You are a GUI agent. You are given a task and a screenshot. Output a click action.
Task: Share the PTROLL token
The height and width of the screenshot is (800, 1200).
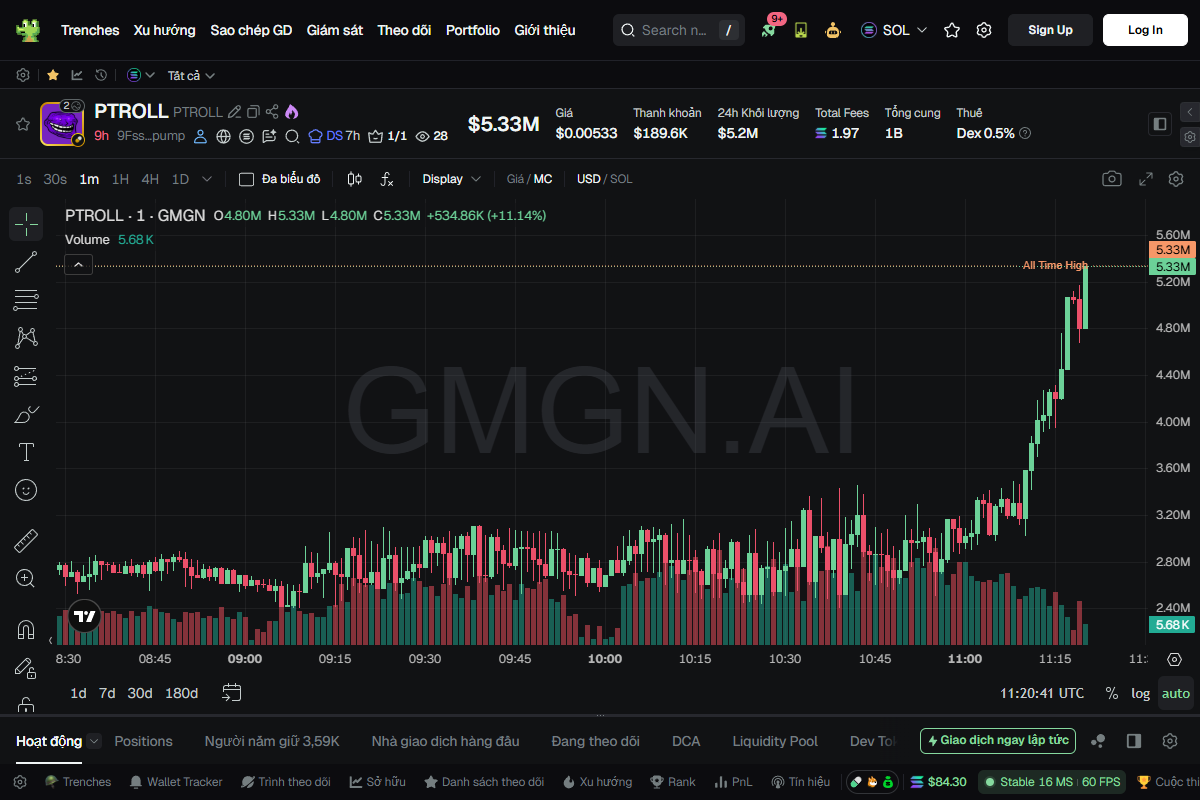[x=272, y=112]
